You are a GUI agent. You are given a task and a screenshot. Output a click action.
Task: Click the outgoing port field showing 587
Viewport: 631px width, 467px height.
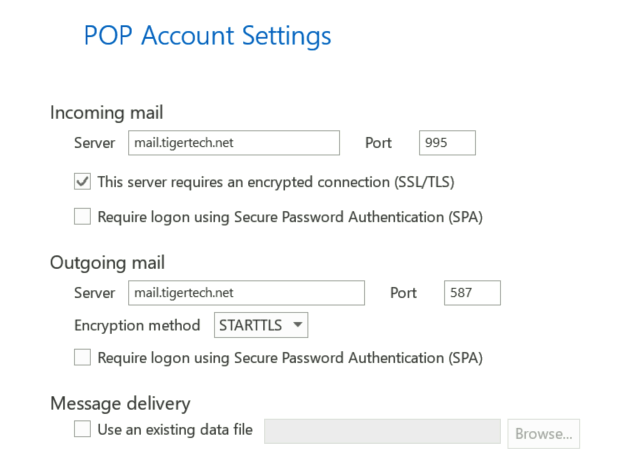[x=471, y=293]
